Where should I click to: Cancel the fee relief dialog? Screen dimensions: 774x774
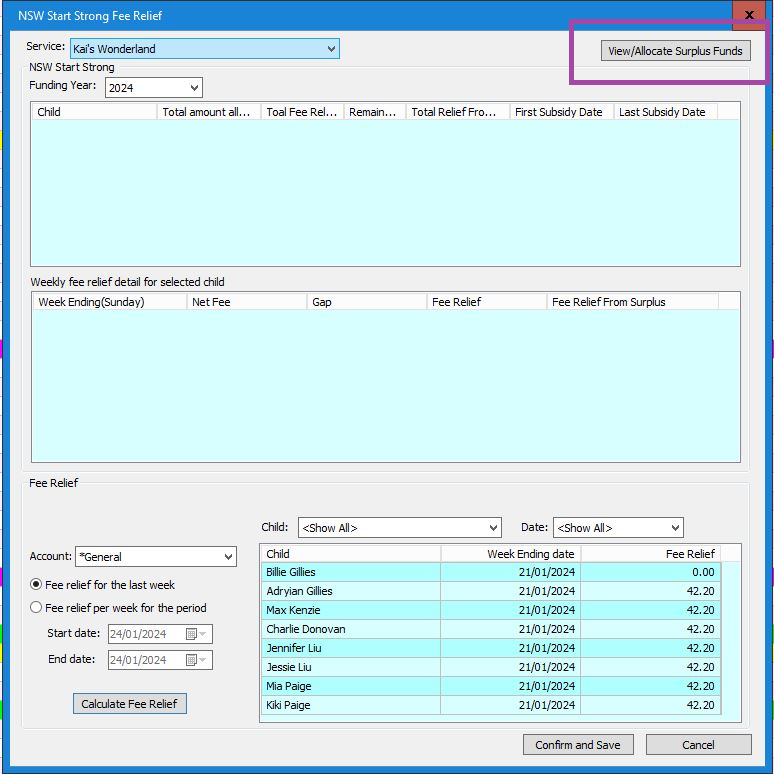coord(698,745)
